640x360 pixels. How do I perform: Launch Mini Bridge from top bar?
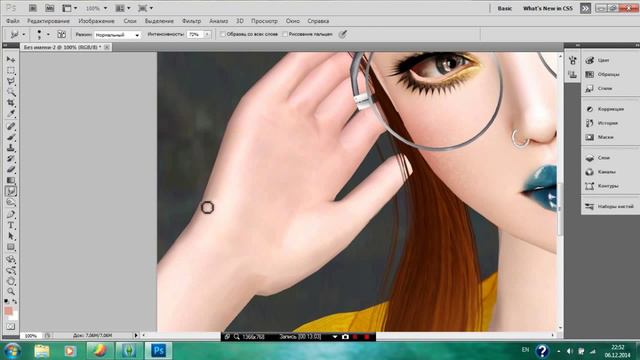pyautogui.click(x=49, y=8)
